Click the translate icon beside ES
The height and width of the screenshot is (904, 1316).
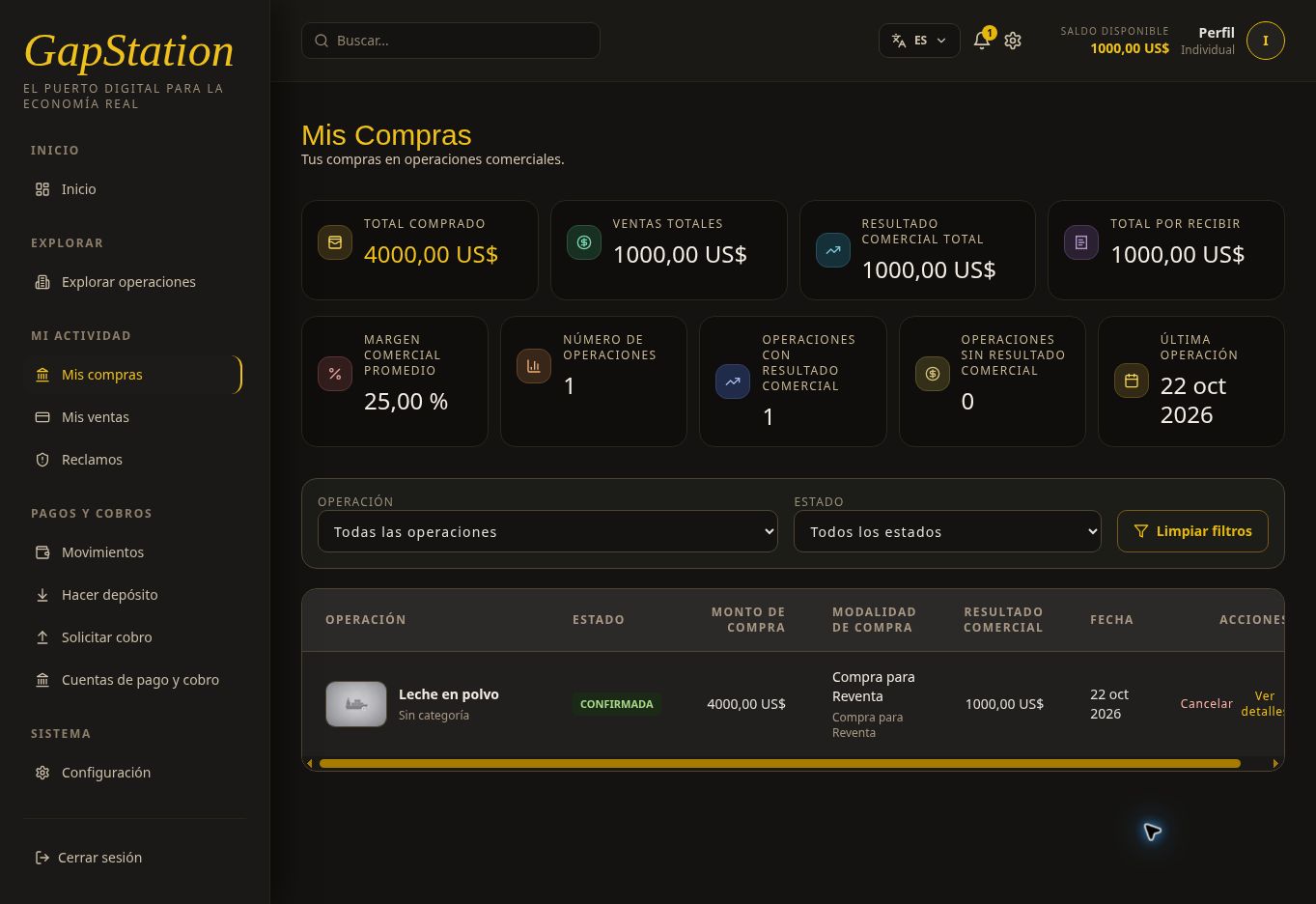coord(899,41)
